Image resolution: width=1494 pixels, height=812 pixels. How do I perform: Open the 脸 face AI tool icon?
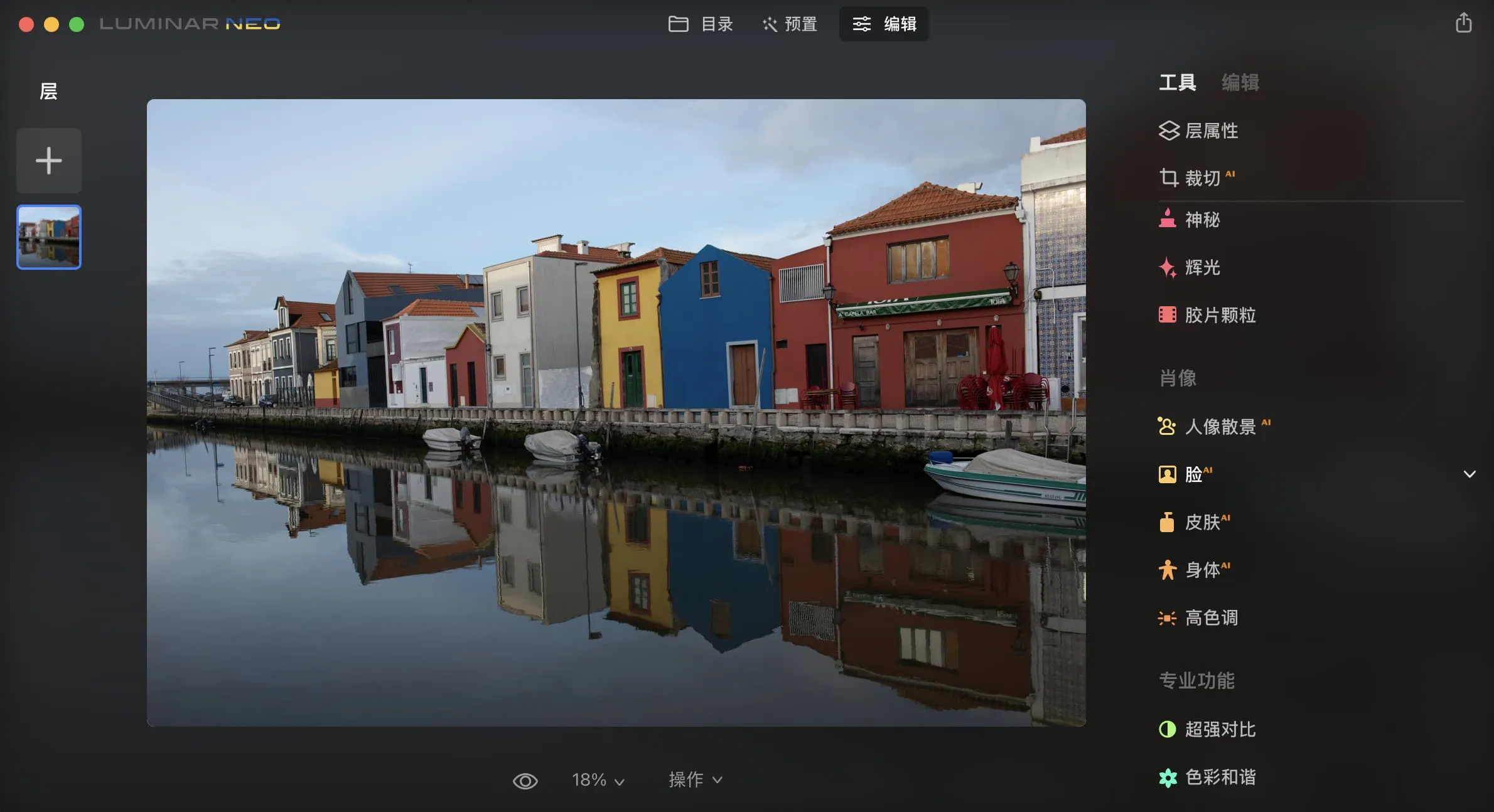click(1167, 474)
